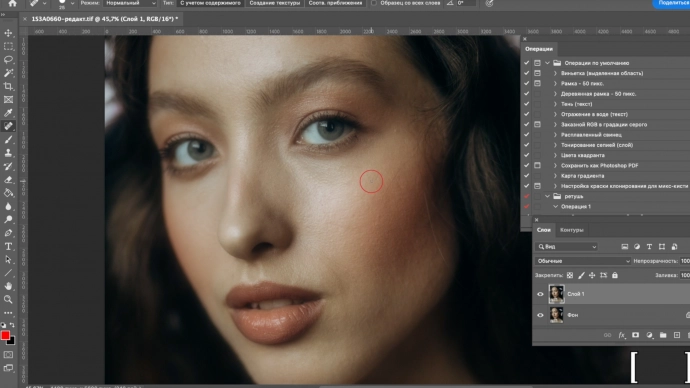Viewport: 690px width, 388px height.
Task: Select the Dodge tool
Action: click(x=8, y=220)
